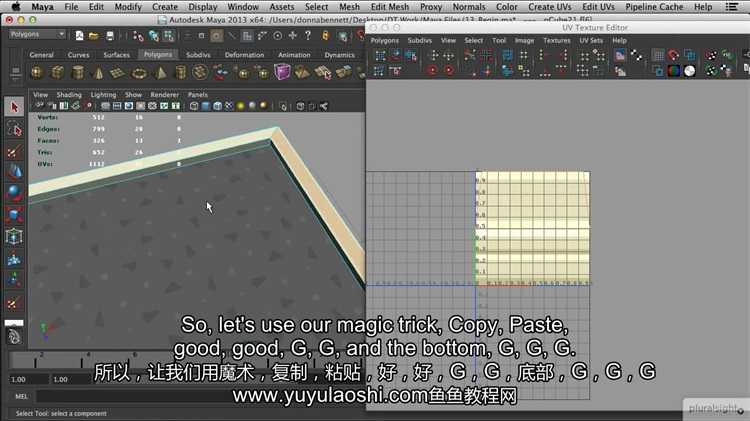Toggle Snap to grids in status line

(x=247, y=35)
